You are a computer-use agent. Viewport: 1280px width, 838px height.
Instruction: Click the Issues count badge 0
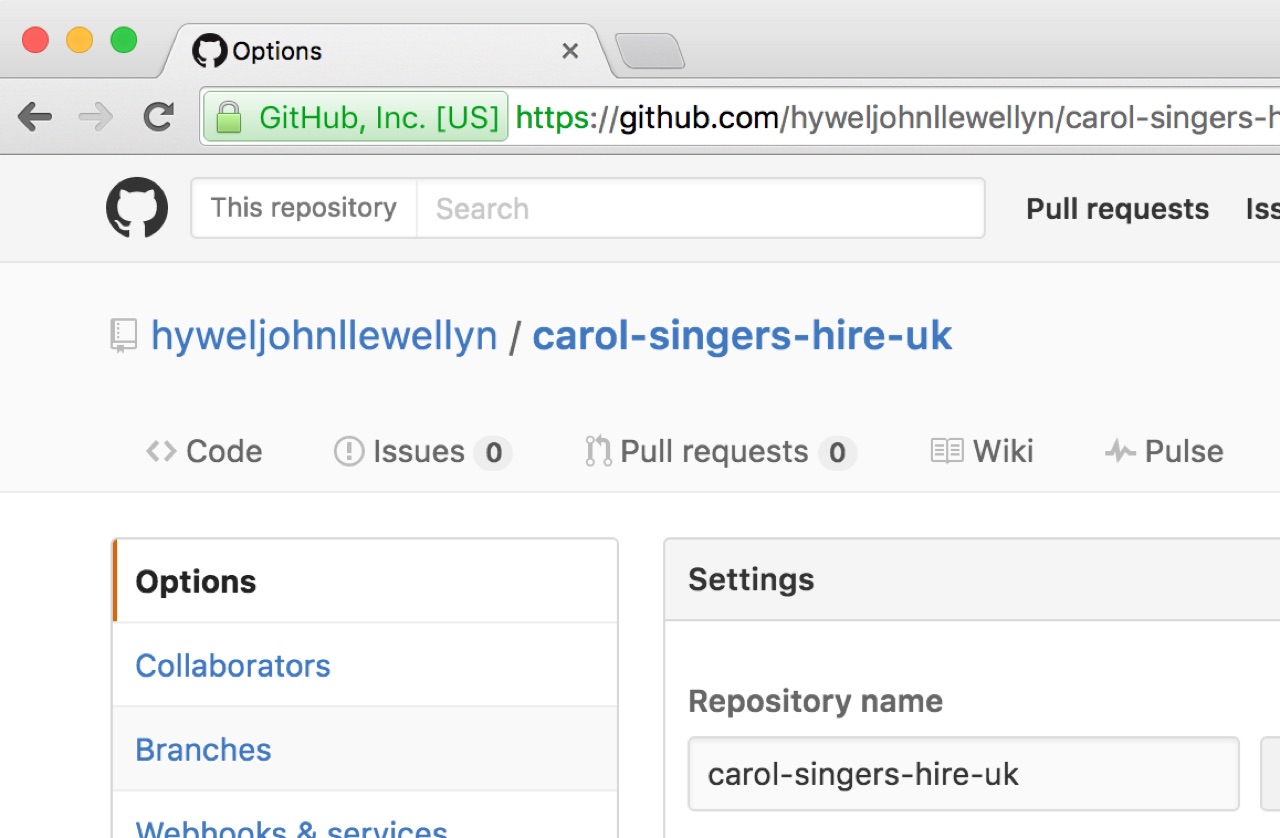(x=493, y=453)
